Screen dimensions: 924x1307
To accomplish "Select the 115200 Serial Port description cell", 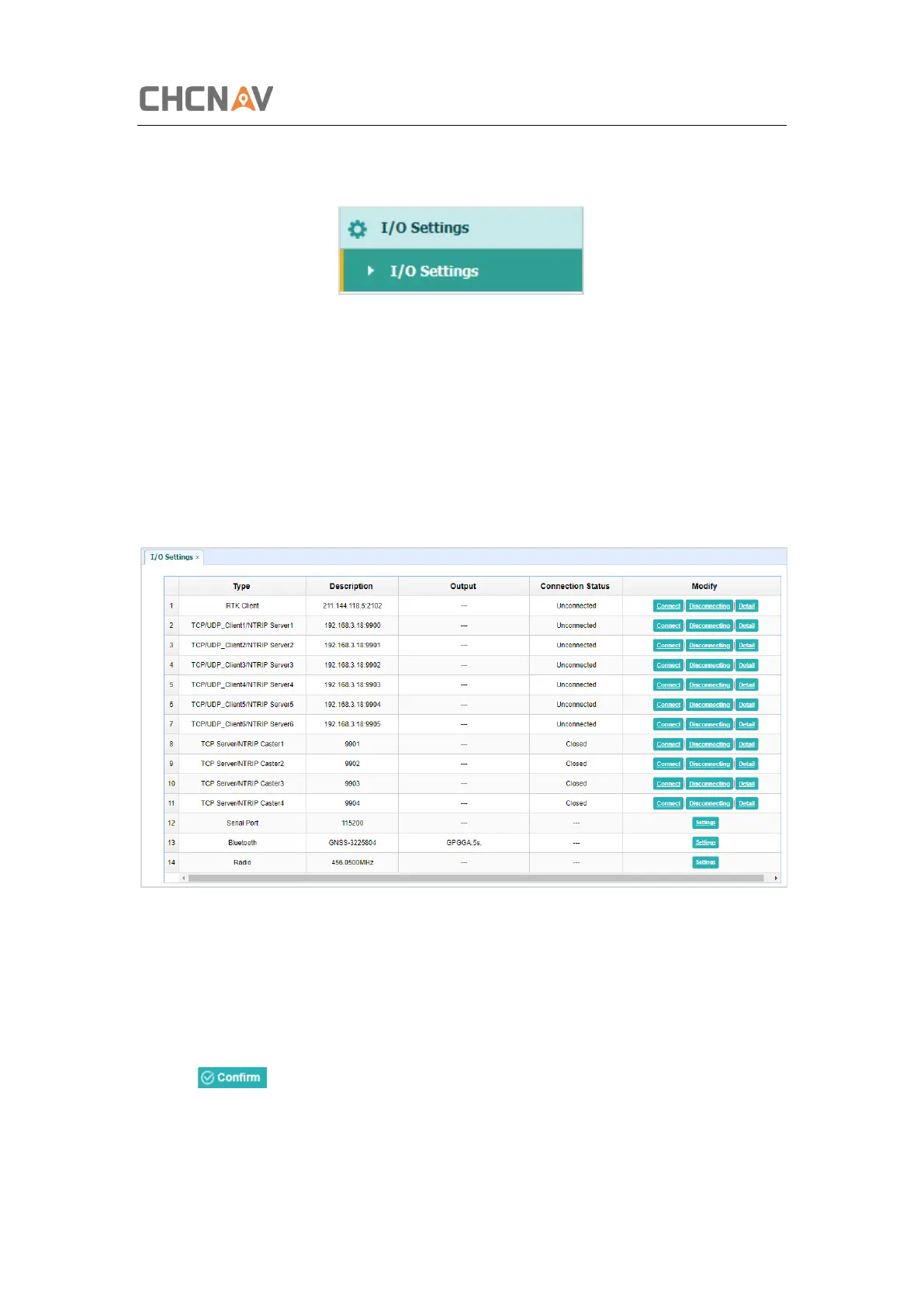I will pos(352,823).
